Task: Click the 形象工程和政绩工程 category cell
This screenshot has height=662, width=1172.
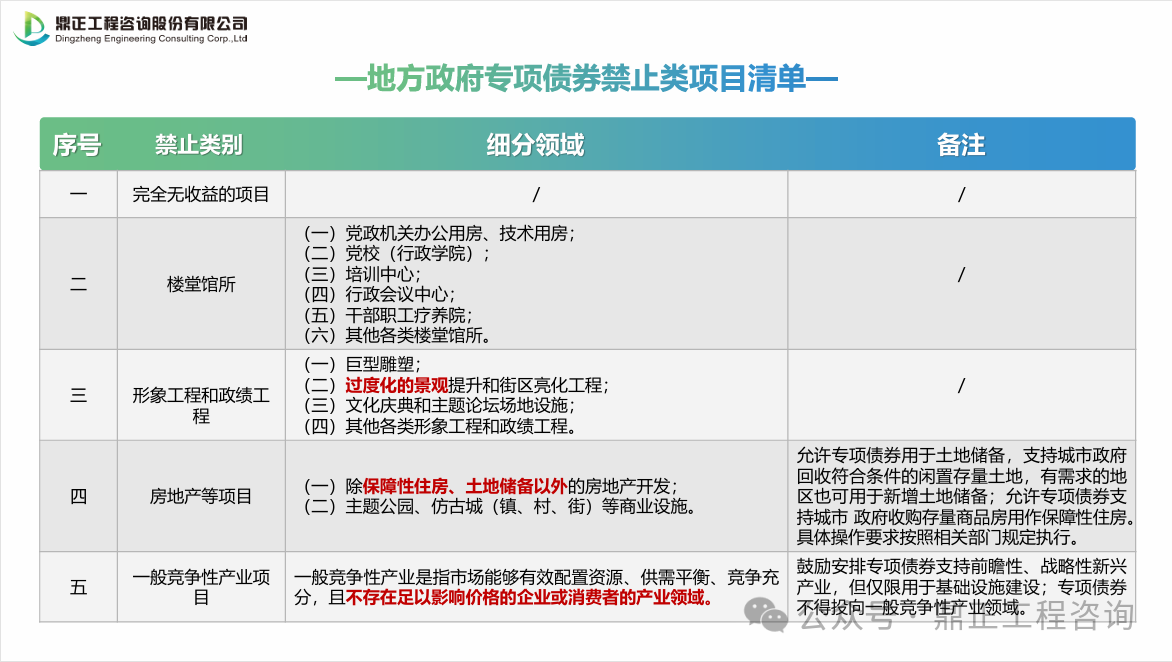Action: [x=201, y=405]
